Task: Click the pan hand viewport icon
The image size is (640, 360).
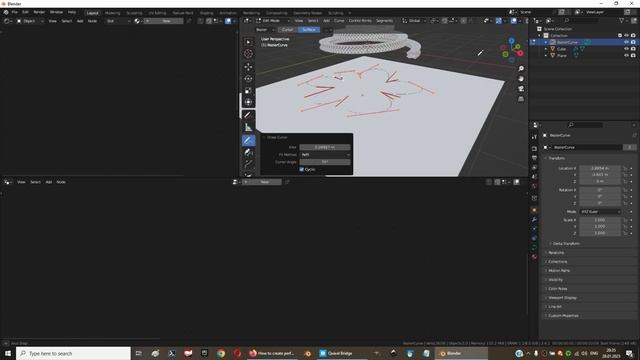Action: click(521, 79)
